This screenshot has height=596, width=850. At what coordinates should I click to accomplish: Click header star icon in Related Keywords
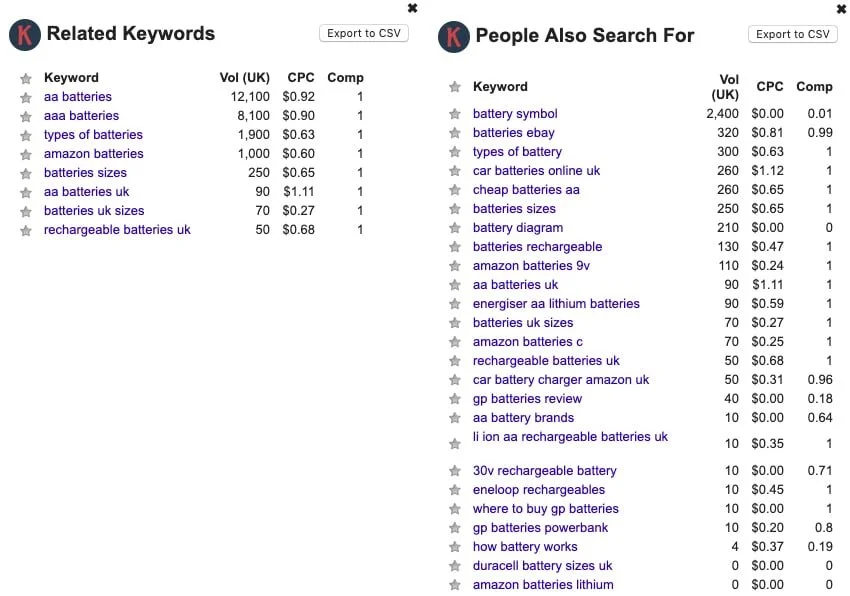25,79
